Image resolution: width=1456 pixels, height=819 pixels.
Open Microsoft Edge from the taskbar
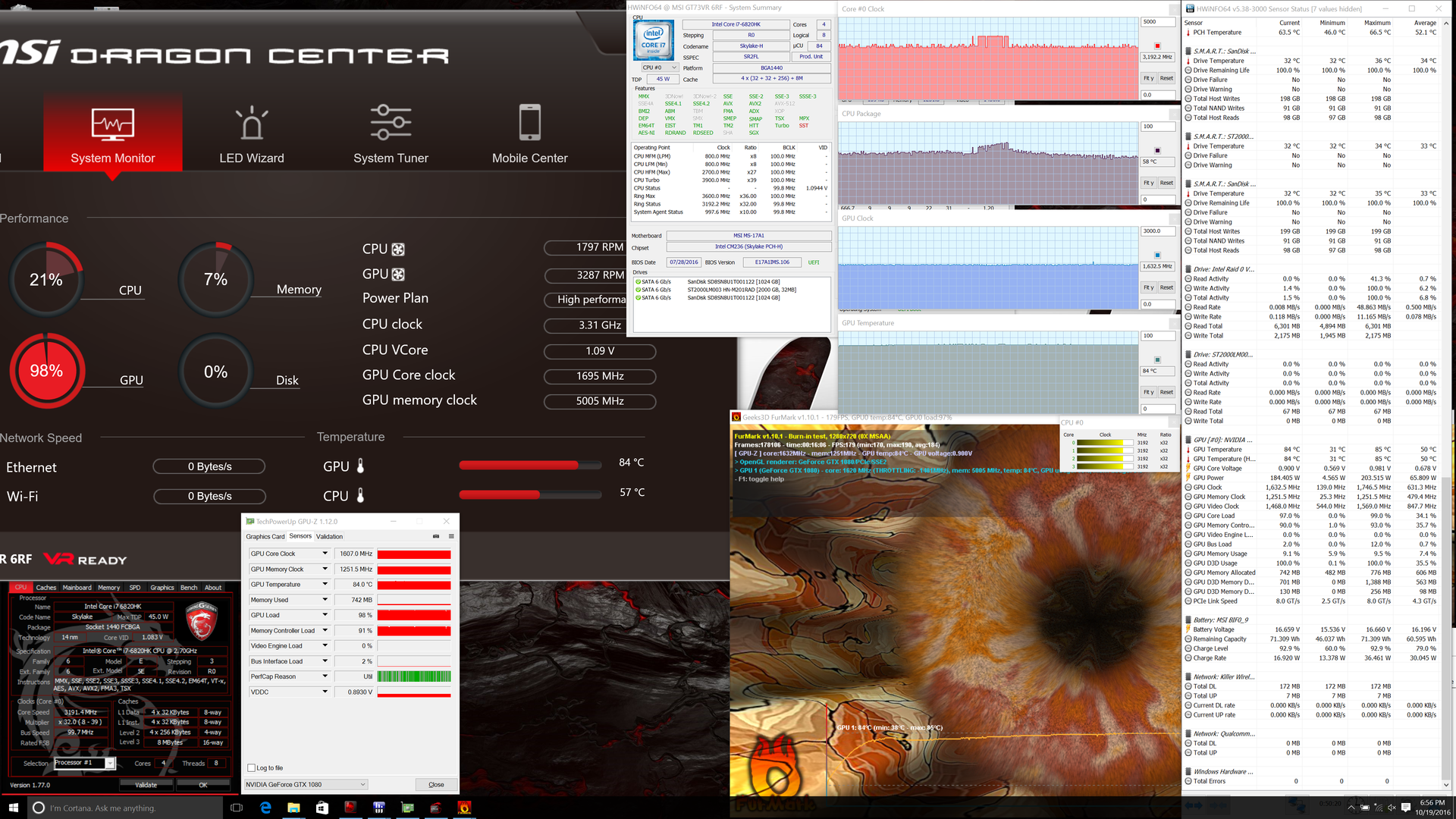click(265, 808)
